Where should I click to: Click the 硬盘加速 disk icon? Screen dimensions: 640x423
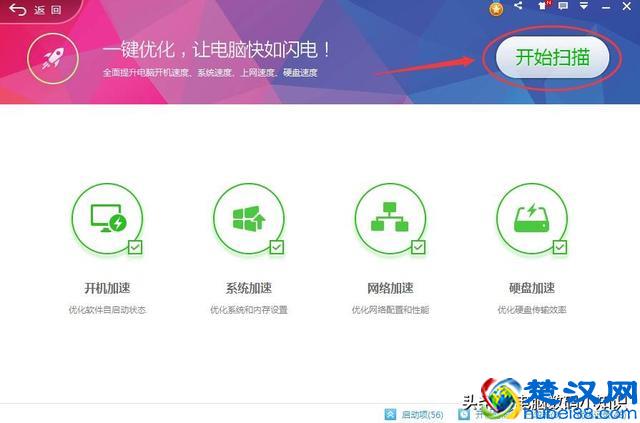(532, 219)
